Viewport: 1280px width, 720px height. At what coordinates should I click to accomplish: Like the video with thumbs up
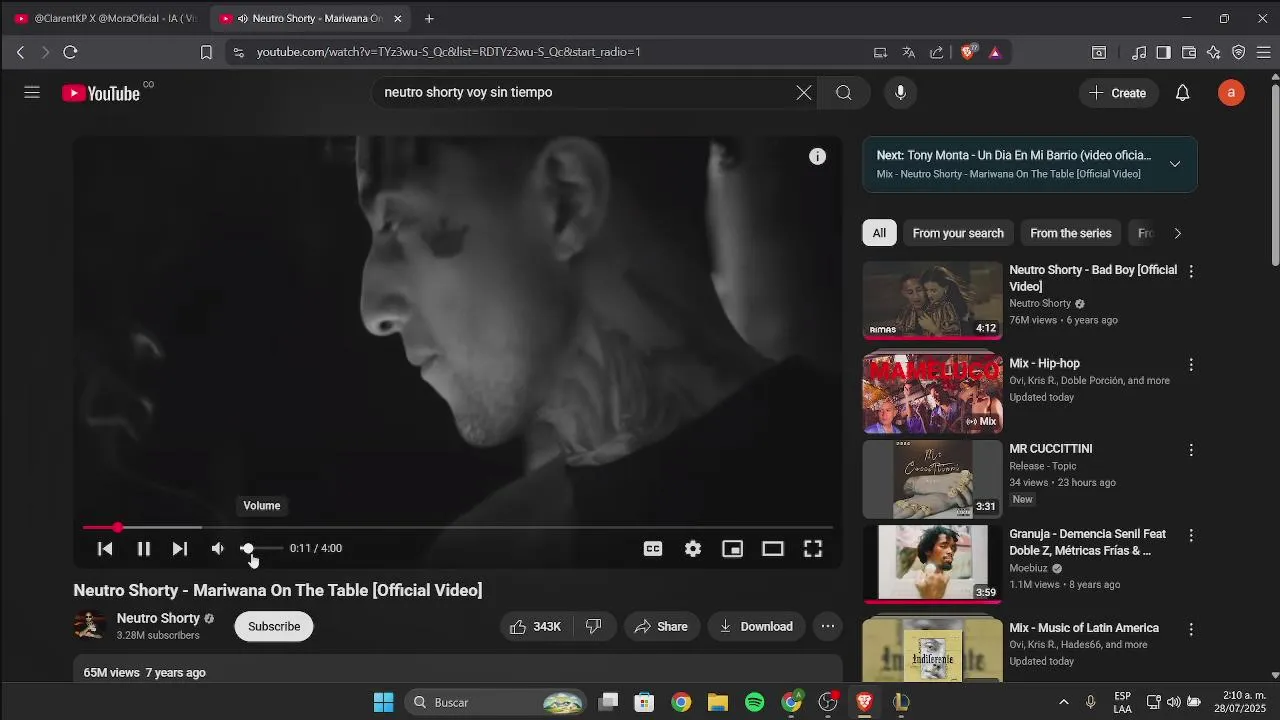click(536, 627)
